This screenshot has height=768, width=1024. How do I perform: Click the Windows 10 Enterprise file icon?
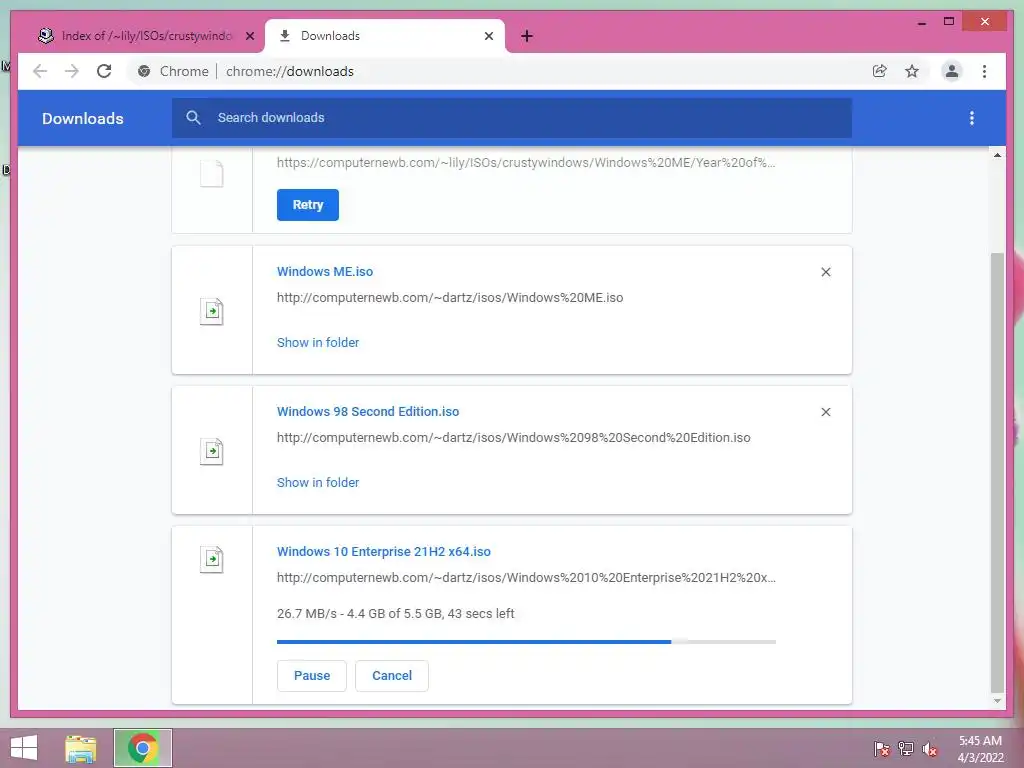212,559
